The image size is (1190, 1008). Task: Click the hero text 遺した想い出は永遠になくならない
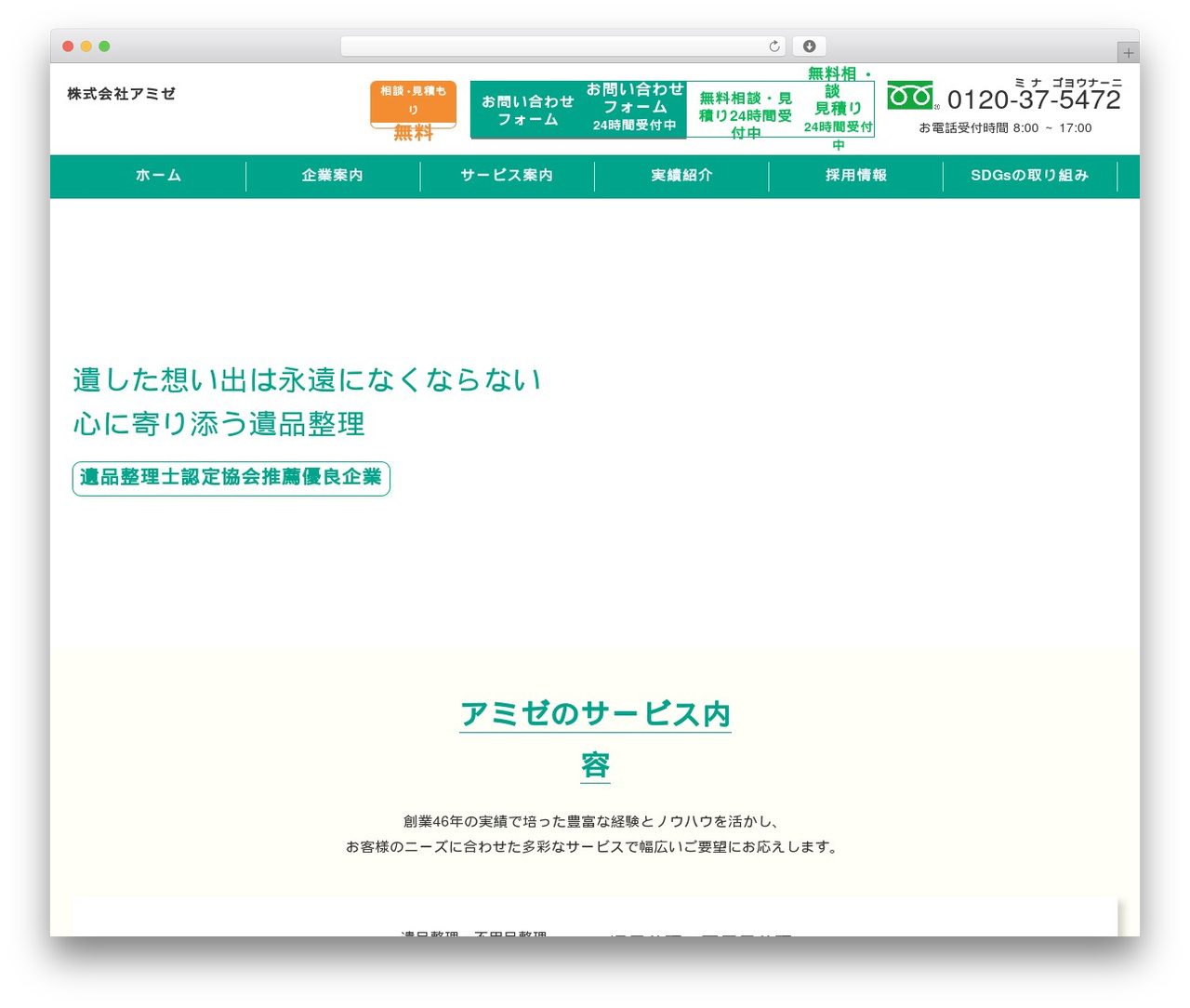click(307, 379)
